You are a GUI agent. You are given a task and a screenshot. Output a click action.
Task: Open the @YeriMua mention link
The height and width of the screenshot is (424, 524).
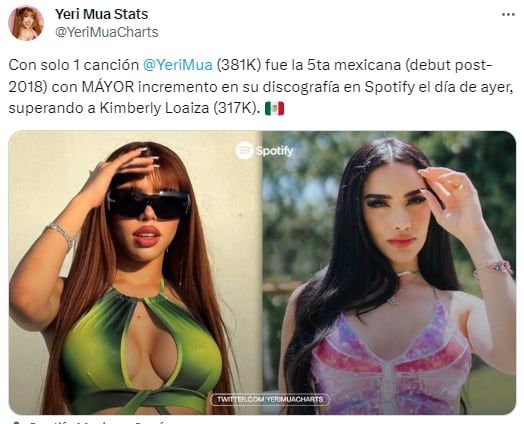pos(177,65)
